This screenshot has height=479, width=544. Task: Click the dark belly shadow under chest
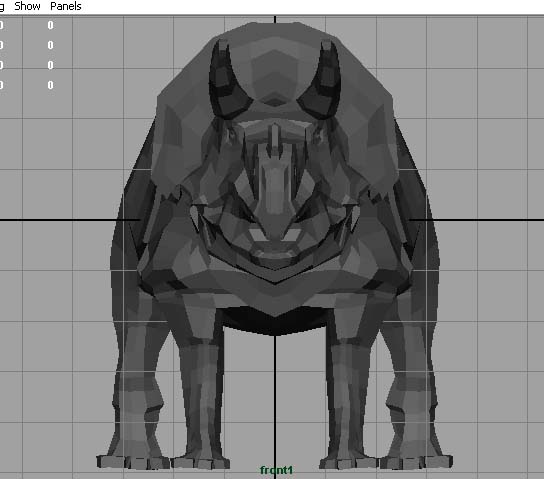coord(275,322)
